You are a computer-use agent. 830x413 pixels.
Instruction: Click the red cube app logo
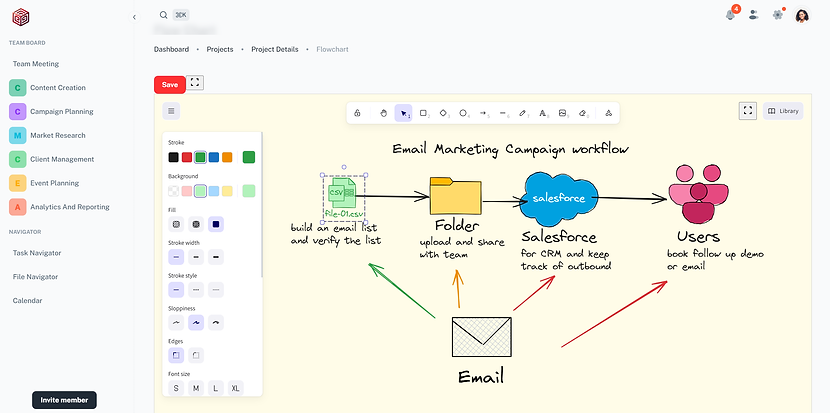click(x=21, y=17)
